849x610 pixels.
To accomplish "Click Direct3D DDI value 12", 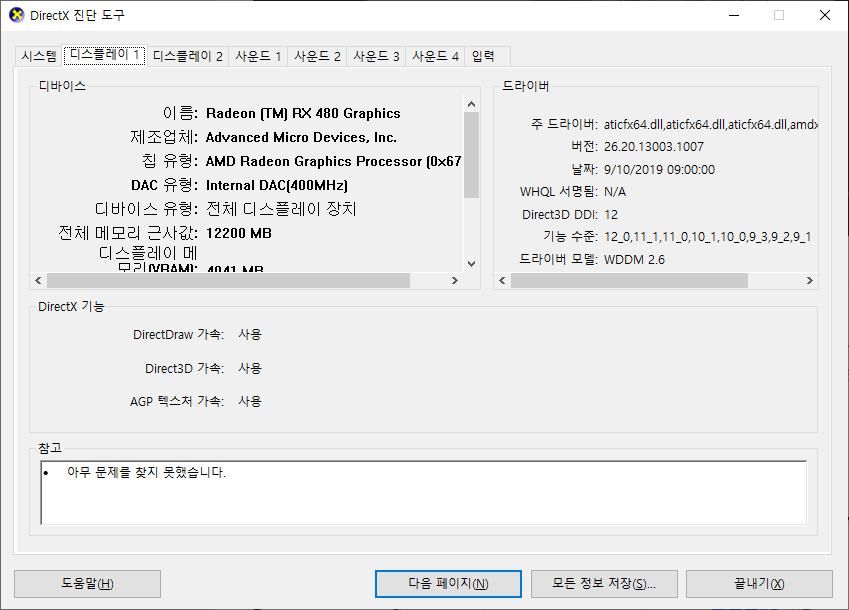I will 611,214.
